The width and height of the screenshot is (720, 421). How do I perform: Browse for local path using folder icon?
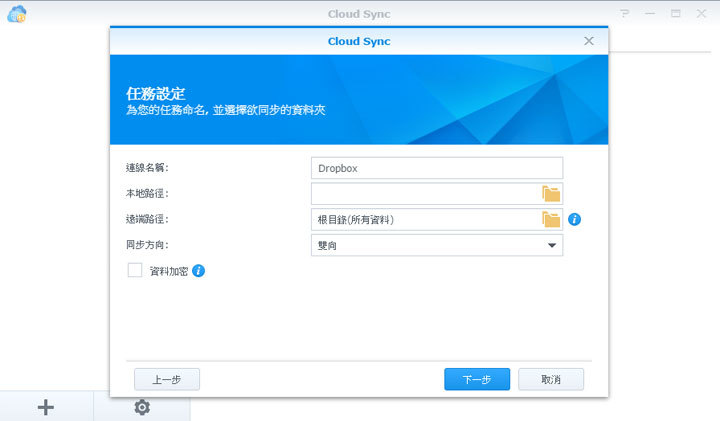(x=551, y=194)
